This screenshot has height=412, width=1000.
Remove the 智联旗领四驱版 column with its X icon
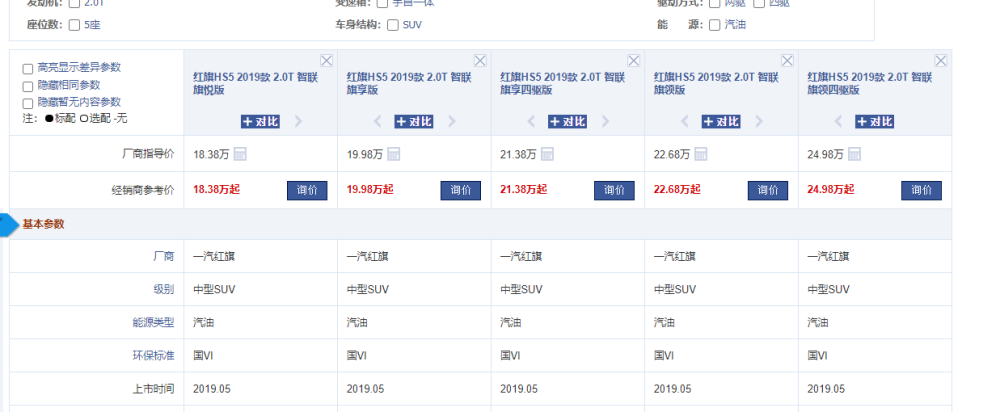[x=941, y=61]
